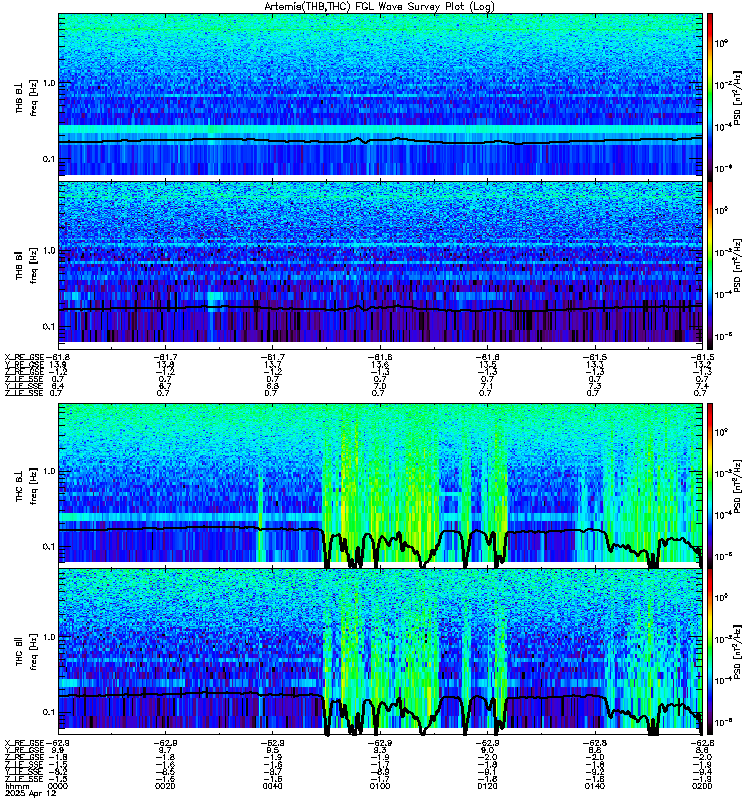The height and width of the screenshot is (800, 750).
Task: Click the '0.1' frequency tick of THB B∥ panel
Action: 49,327
